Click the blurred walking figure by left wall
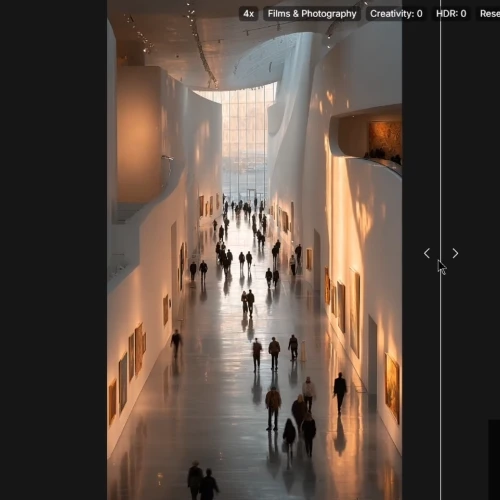Viewport: 500px width, 500px height. [176, 343]
